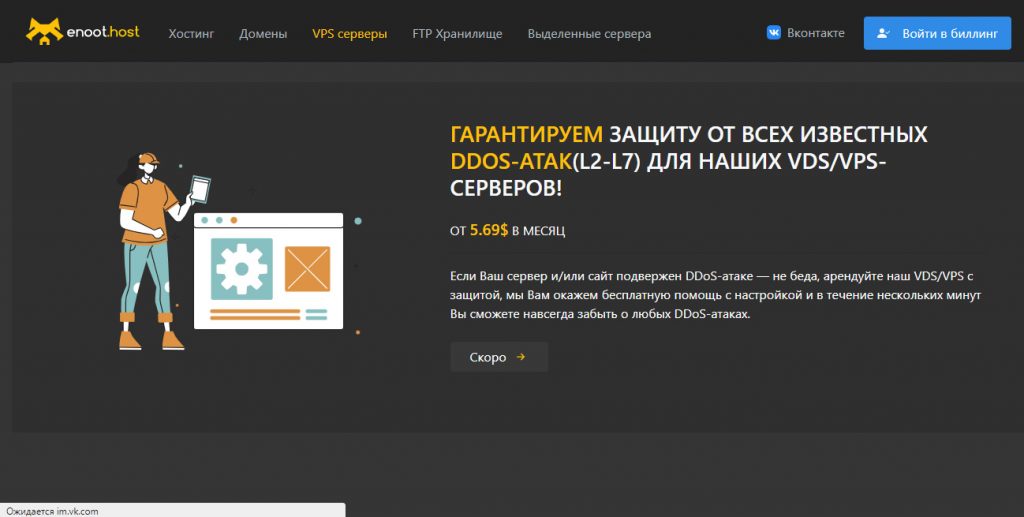Open the Хостинг menu item
The width and height of the screenshot is (1024, 517).
191,33
